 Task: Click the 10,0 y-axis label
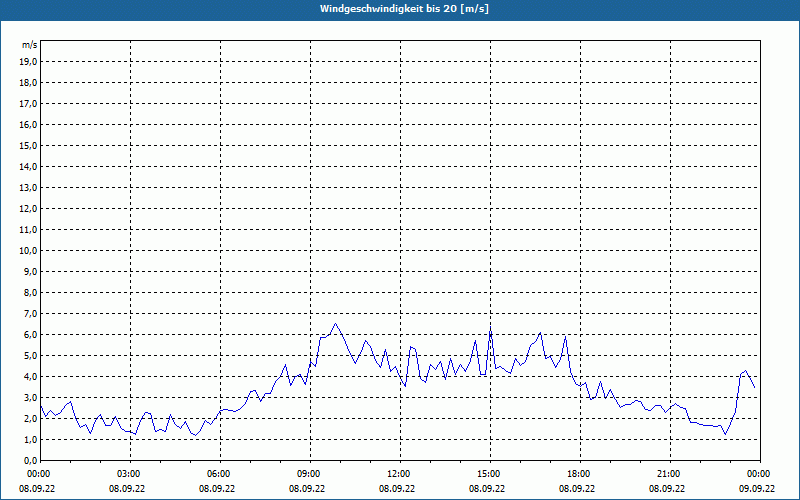point(28,251)
